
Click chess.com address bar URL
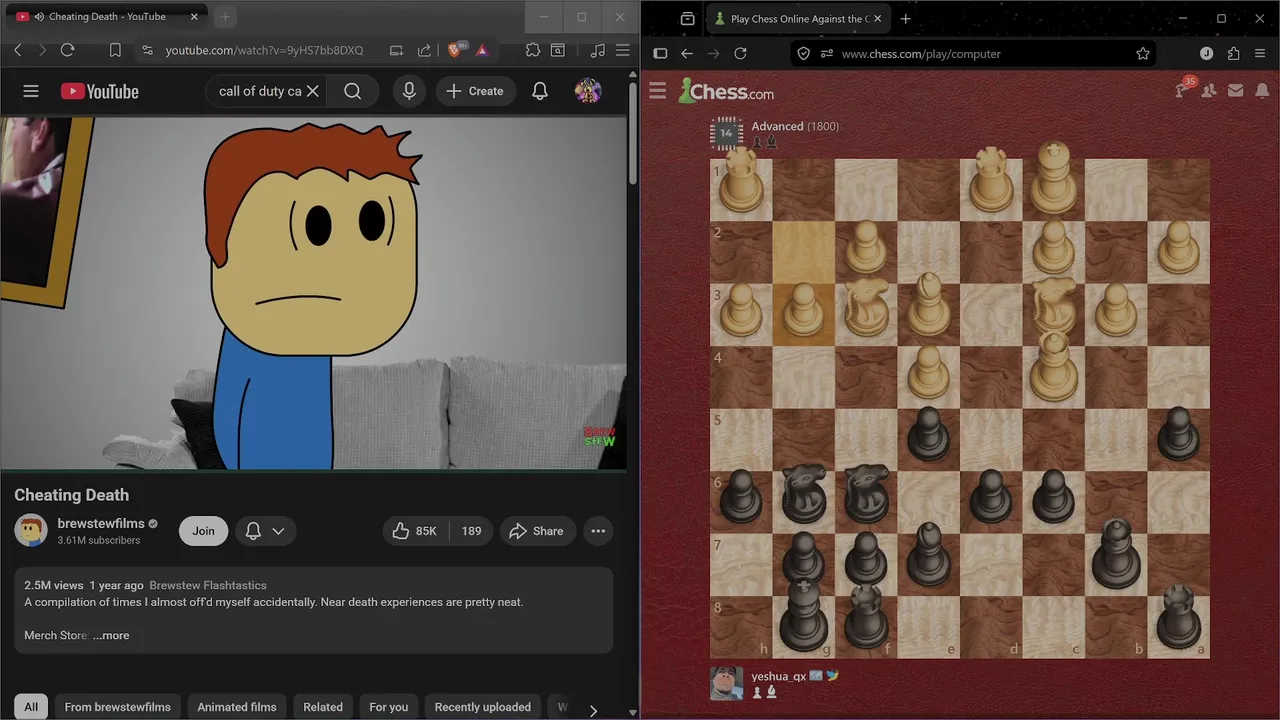click(x=921, y=54)
